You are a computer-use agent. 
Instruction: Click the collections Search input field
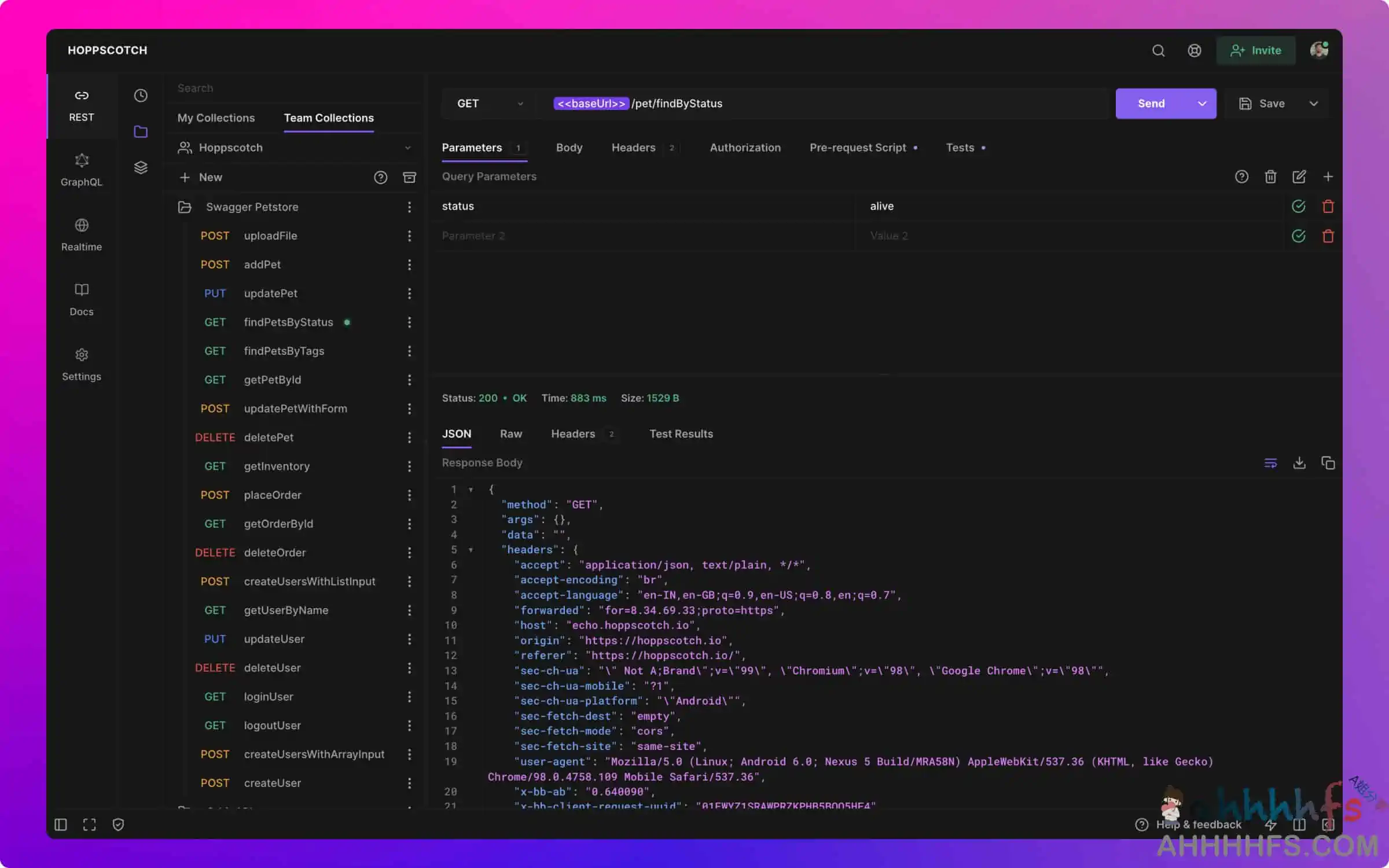(x=289, y=88)
